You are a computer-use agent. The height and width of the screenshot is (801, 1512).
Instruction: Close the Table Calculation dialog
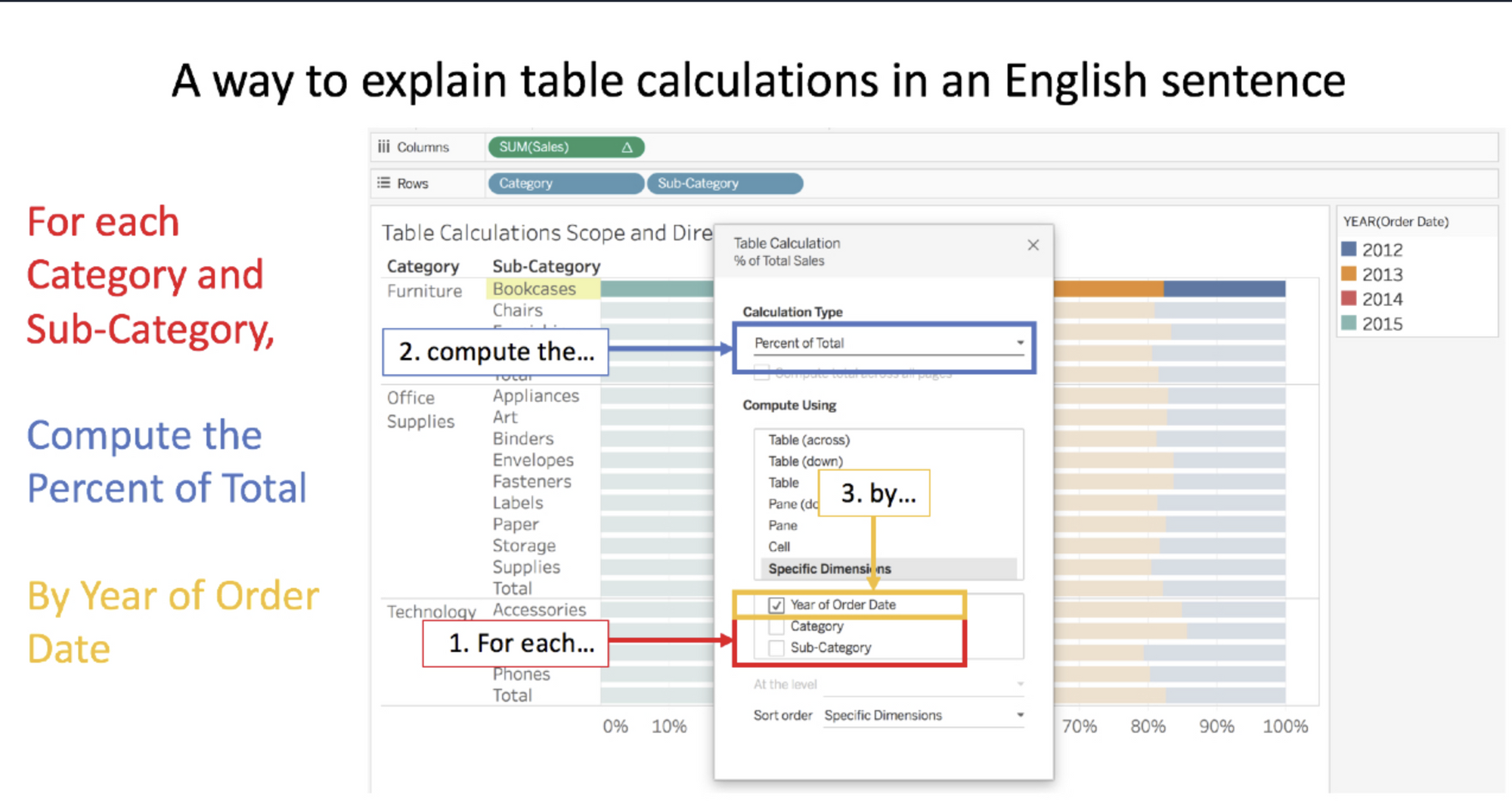[1033, 245]
